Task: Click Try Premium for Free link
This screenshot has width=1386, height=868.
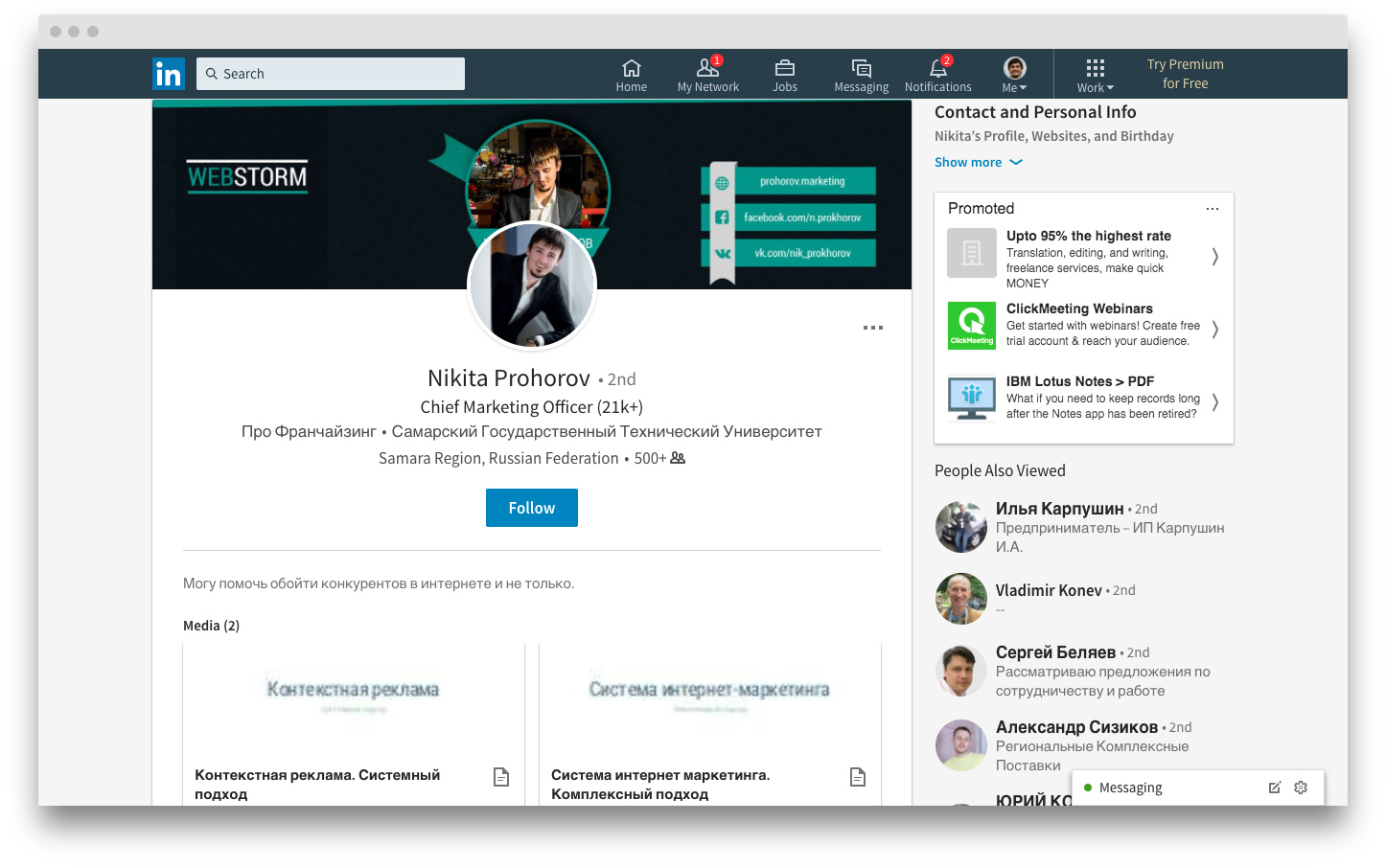Action: pyautogui.click(x=1186, y=74)
